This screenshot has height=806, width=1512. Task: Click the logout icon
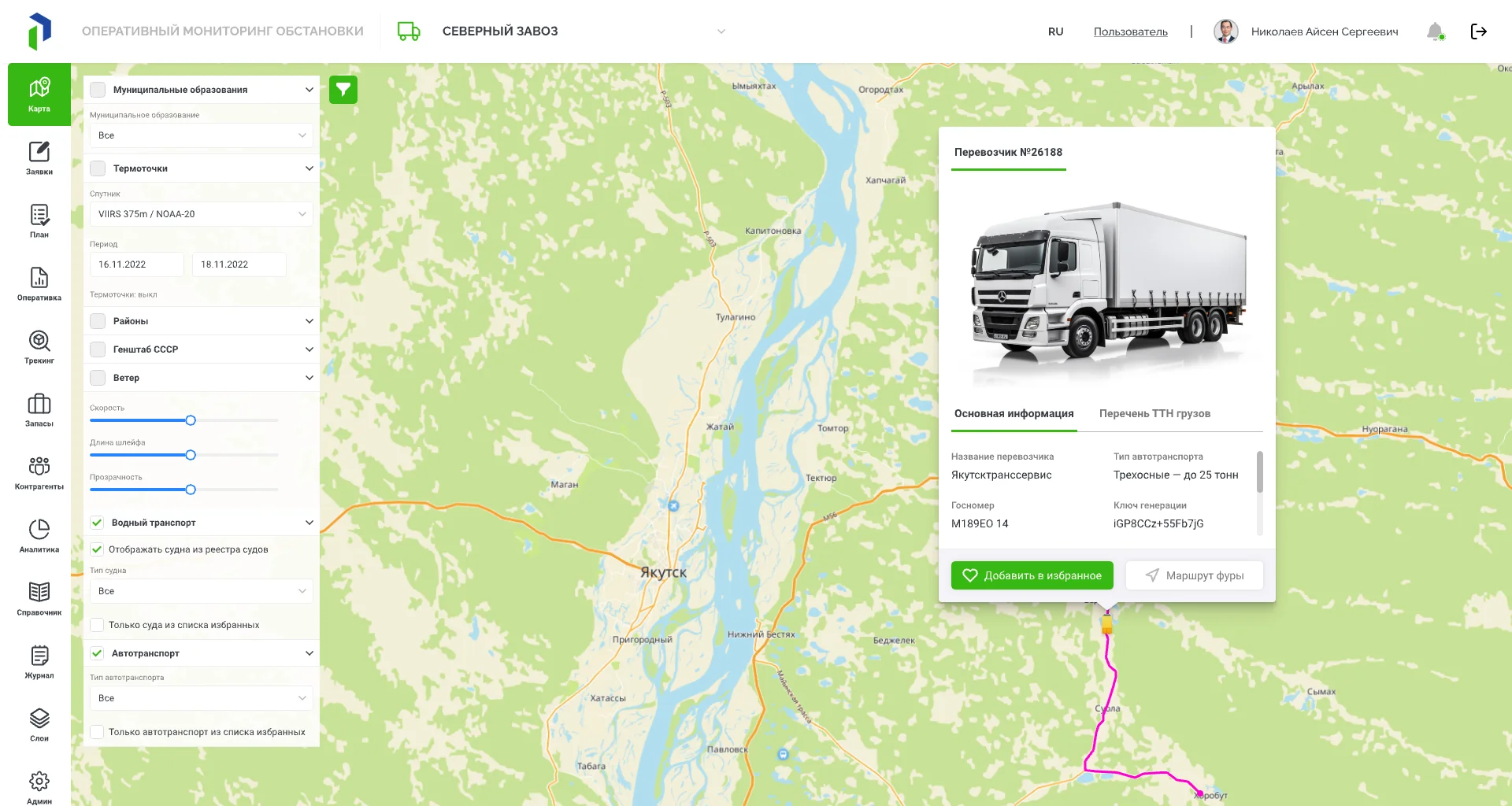tap(1479, 31)
